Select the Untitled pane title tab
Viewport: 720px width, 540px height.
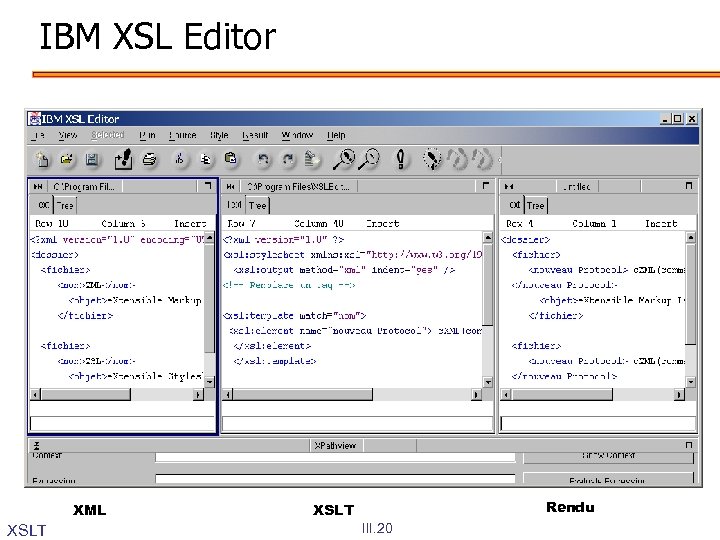click(x=577, y=186)
